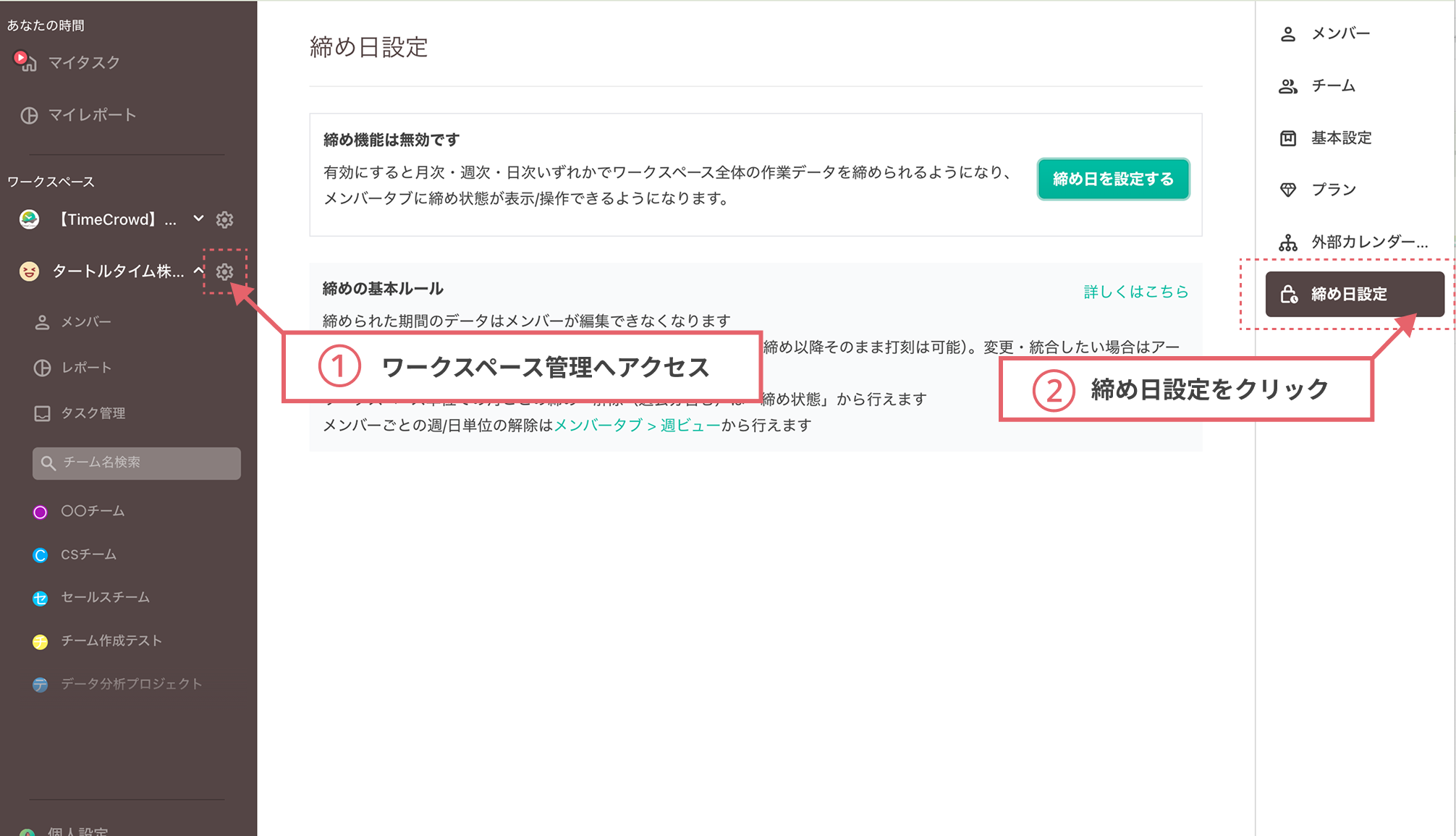Click the group icon beside チーム
Image resolution: width=1456 pixels, height=836 pixels.
1288,86
